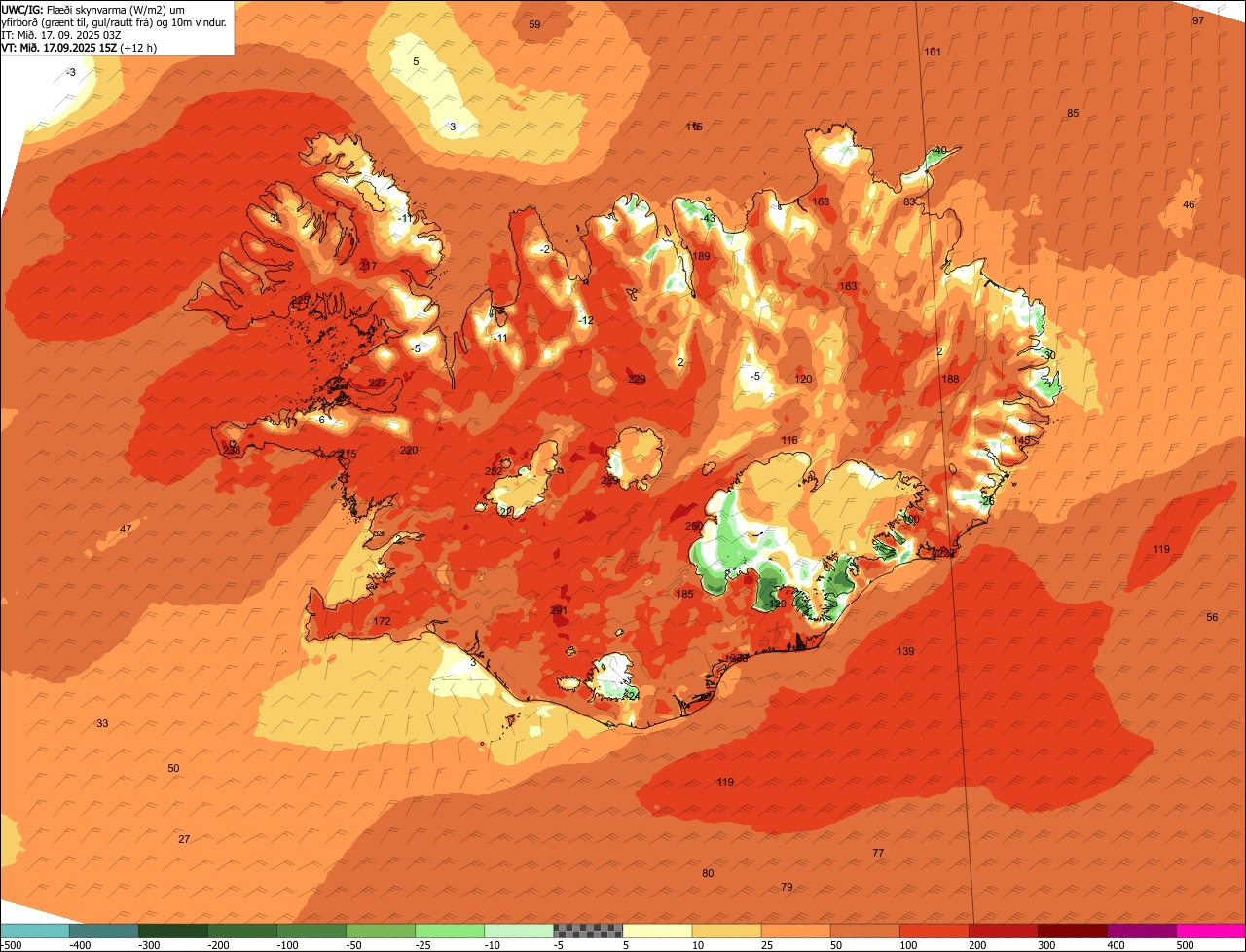Click the legend label '500'
The height and width of the screenshot is (952, 1246).
pos(1185,945)
